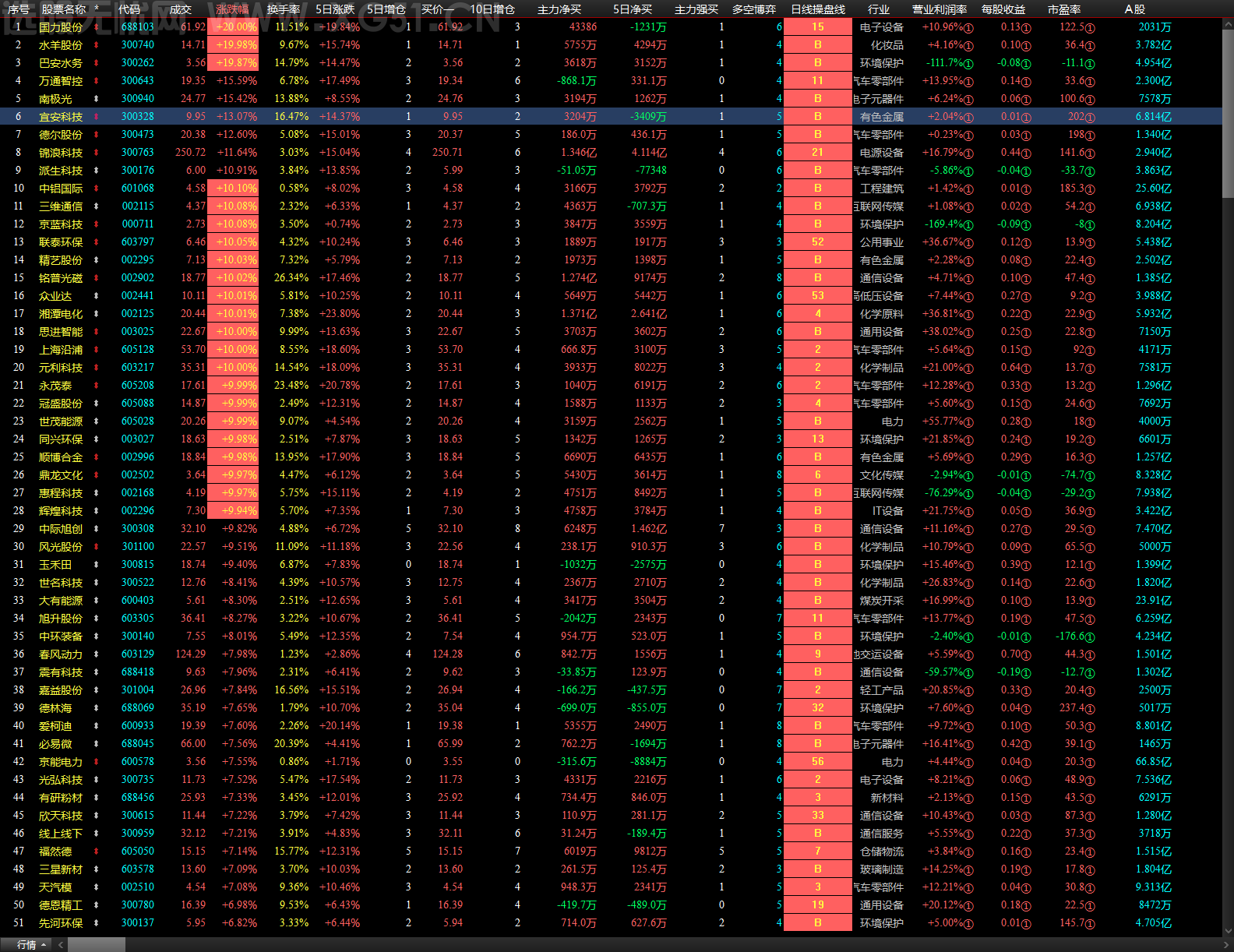Click the 日线操盘线 value 56 for 京能电力
The height and width of the screenshot is (952, 1234).
(x=818, y=762)
